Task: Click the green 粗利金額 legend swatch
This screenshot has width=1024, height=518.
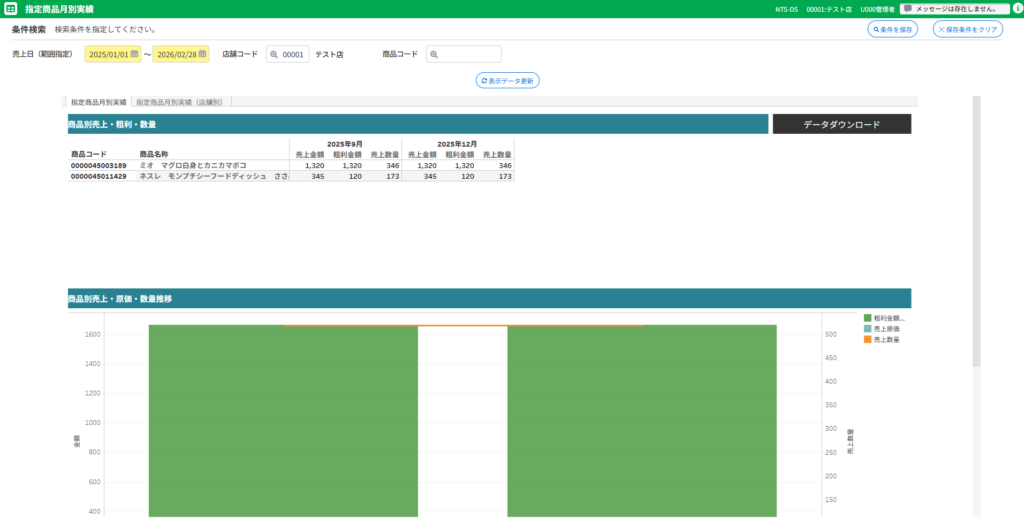Action: [867, 318]
